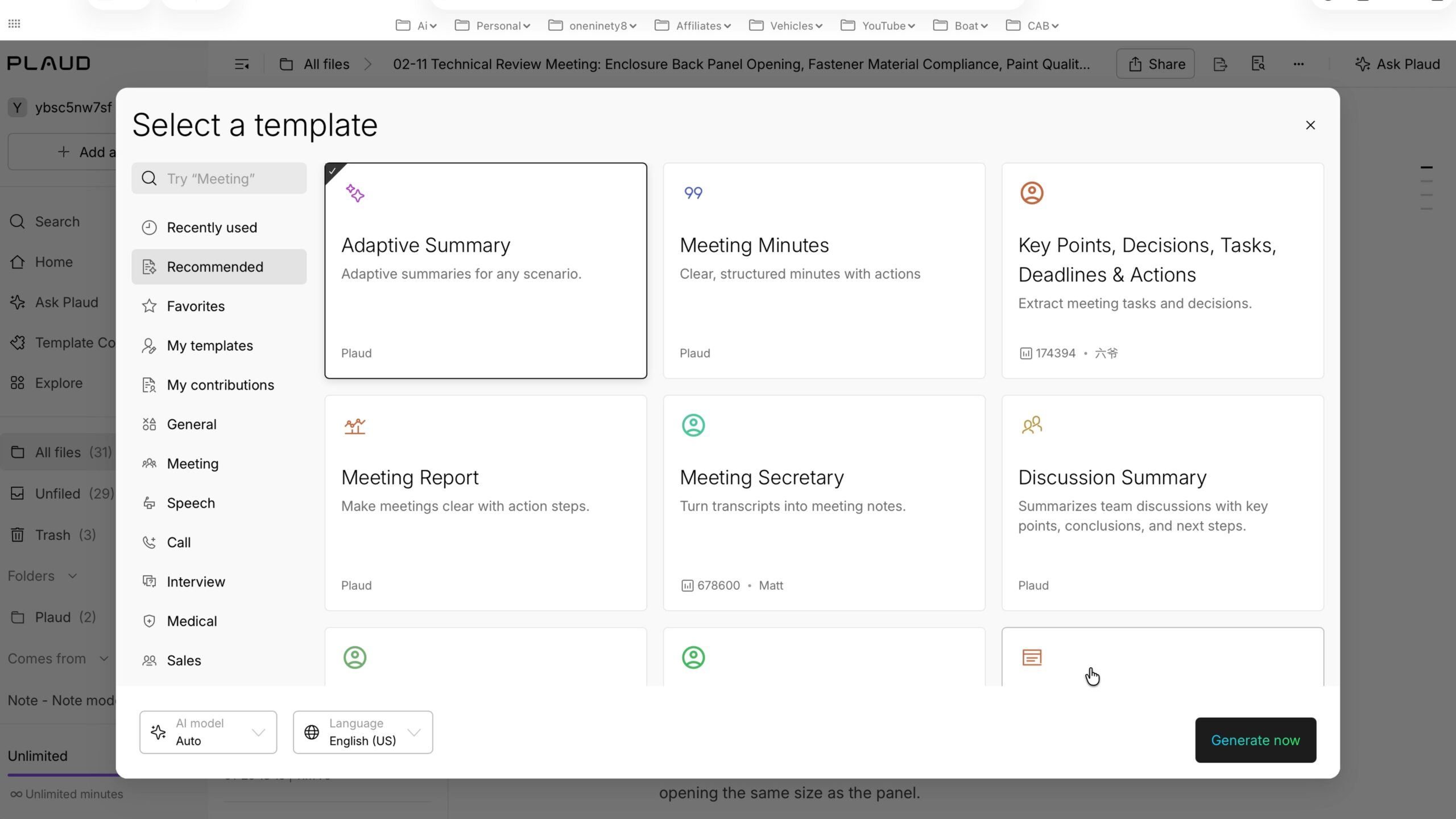Image resolution: width=1456 pixels, height=819 pixels.
Task: Switch to the Recently used category
Action: point(212,227)
